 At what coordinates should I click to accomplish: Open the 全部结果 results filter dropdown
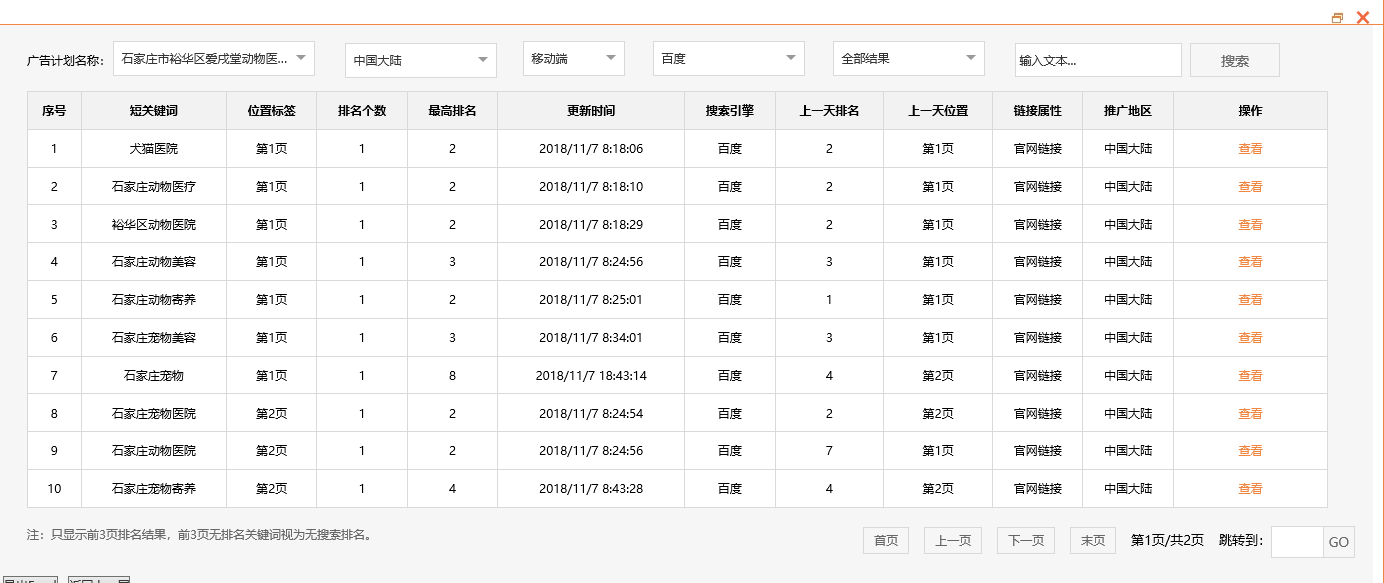coord(907,58)
